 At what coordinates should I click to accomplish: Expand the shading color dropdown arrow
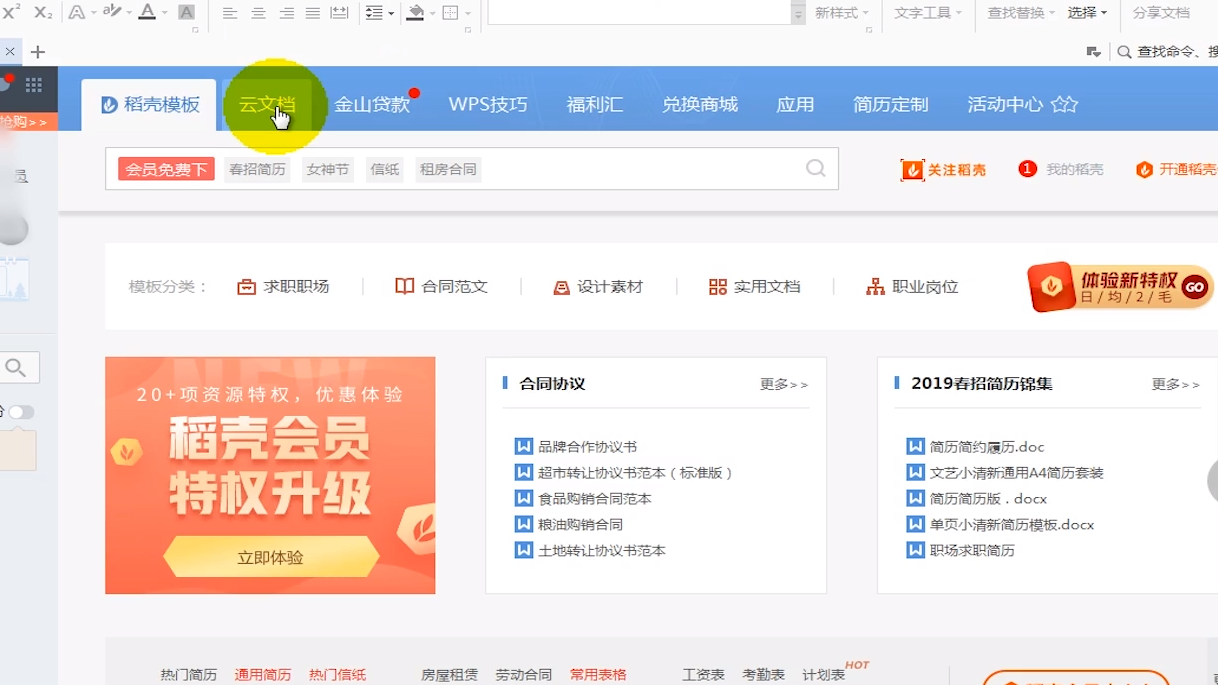coord(433,13)
